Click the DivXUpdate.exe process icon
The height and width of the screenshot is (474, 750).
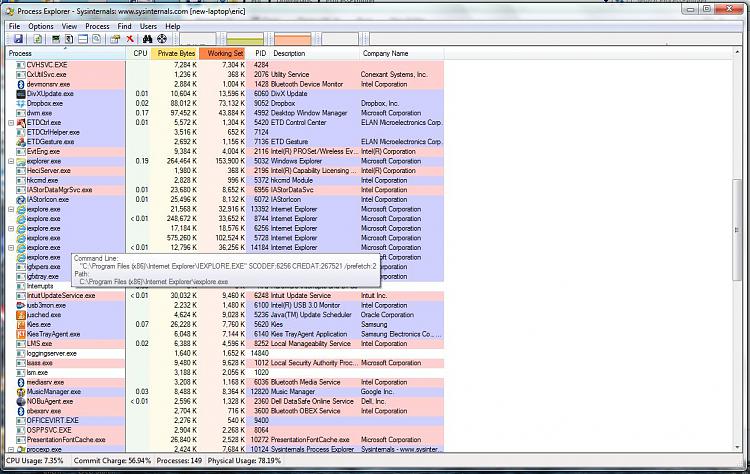(x=21, y=94)
